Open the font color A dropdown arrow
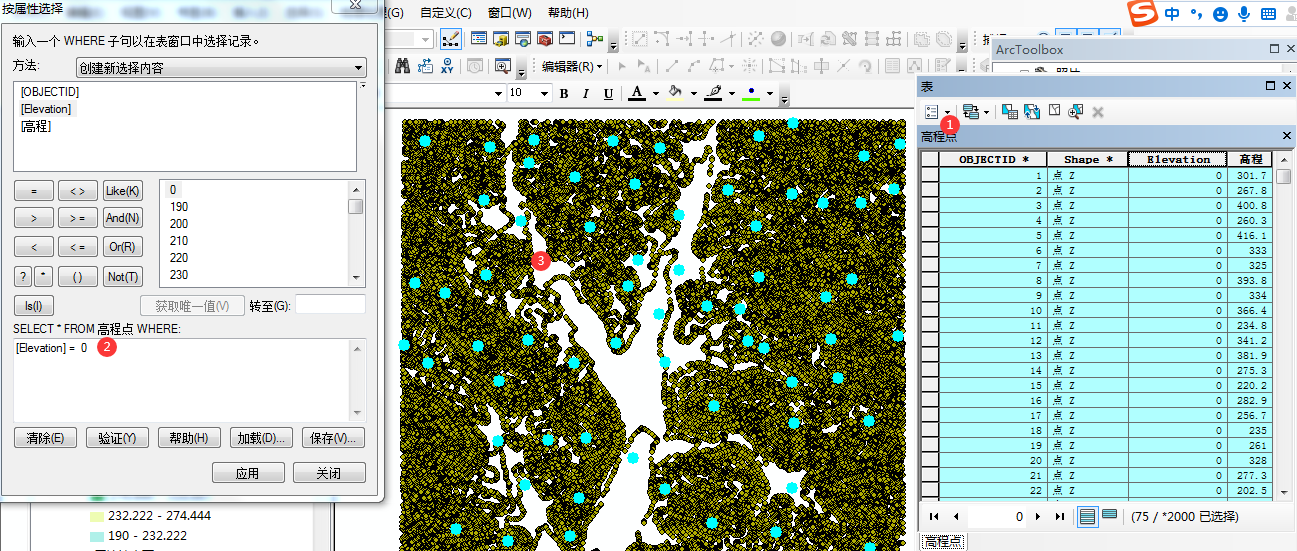The height and width of the screenshot is (551, 1297). tap(655, 93)
